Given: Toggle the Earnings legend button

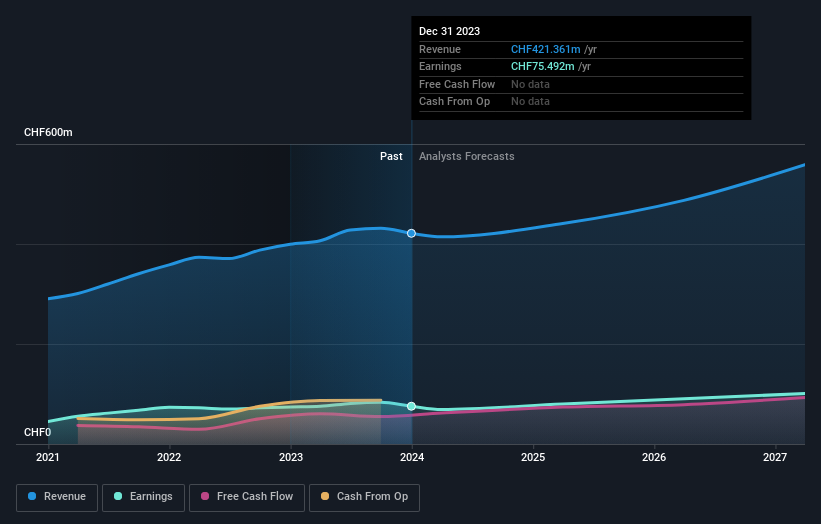Looking at the screenshot, I should [143, 497].
